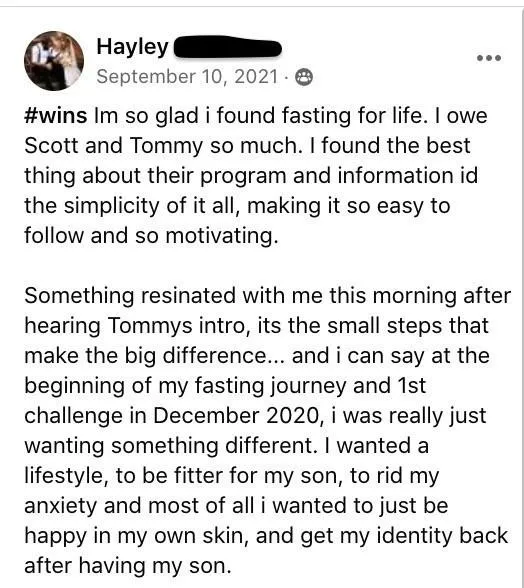Click the group privacy audience icon
This screenshot has width=524, height=588.
click(304, 78)
